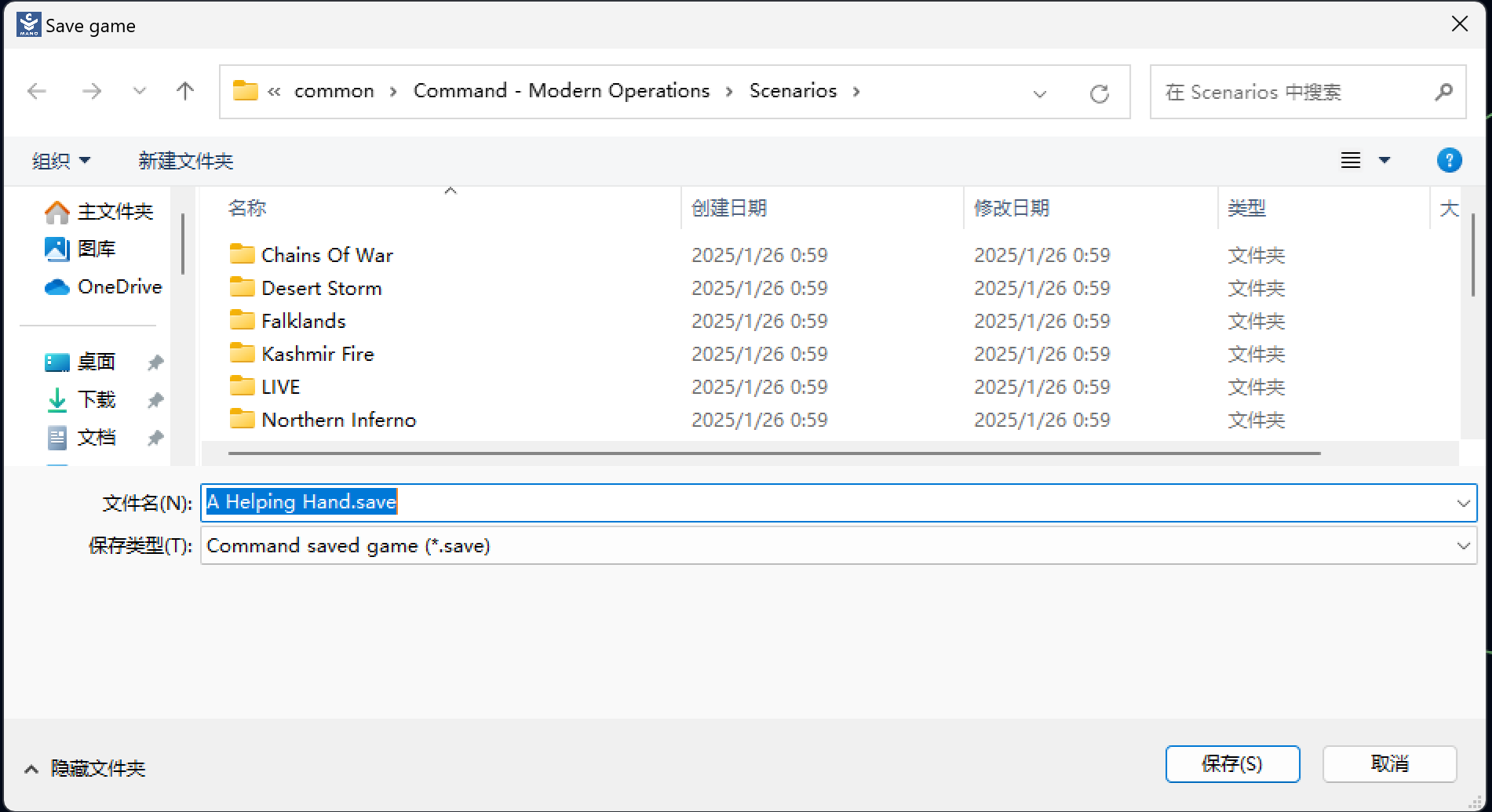
Task: Unpin the Desktop (桌面) quick access pin
Action: point(155,362)
